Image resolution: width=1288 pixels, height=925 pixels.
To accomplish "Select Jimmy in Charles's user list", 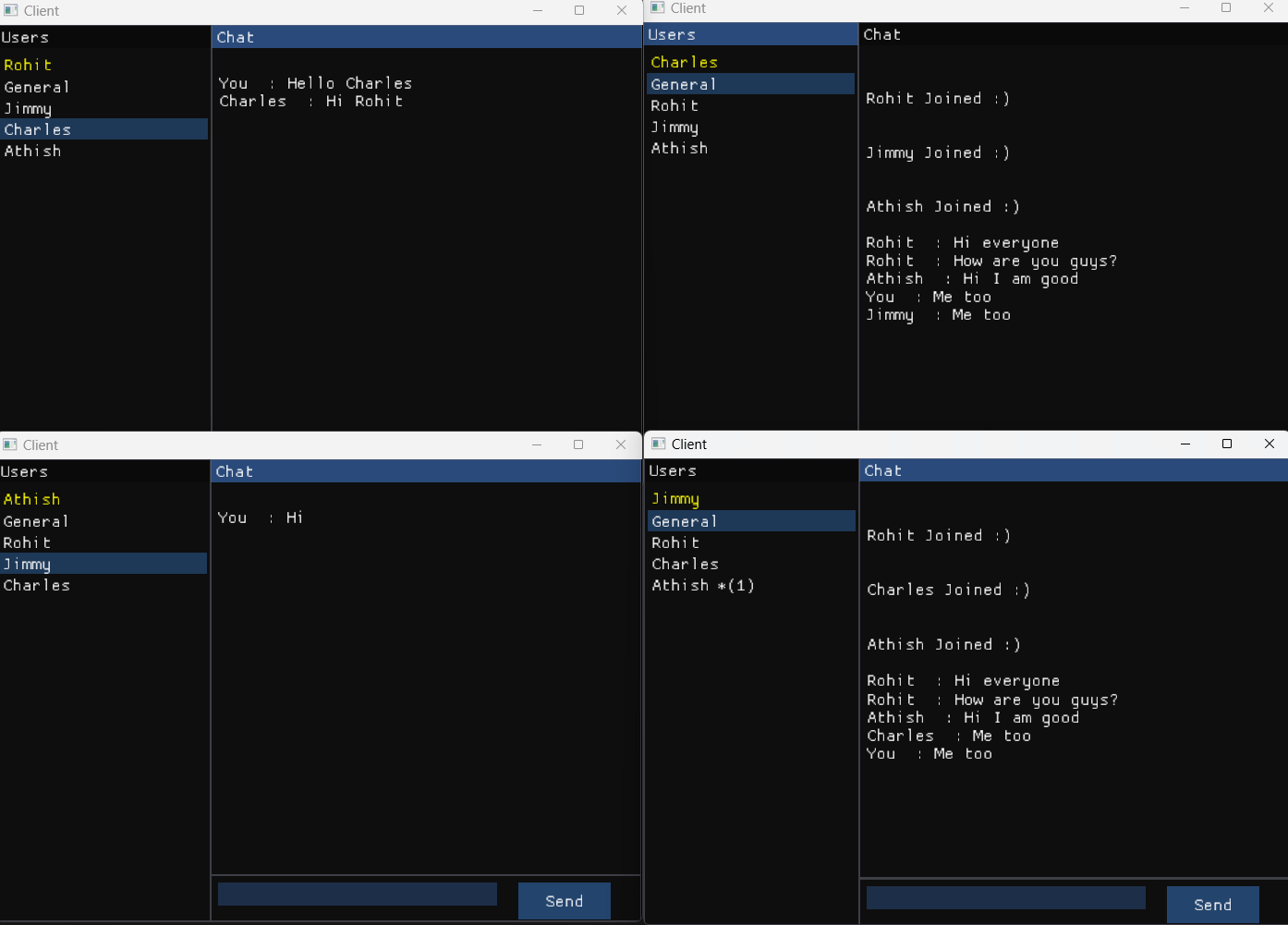I will point(751,127).
